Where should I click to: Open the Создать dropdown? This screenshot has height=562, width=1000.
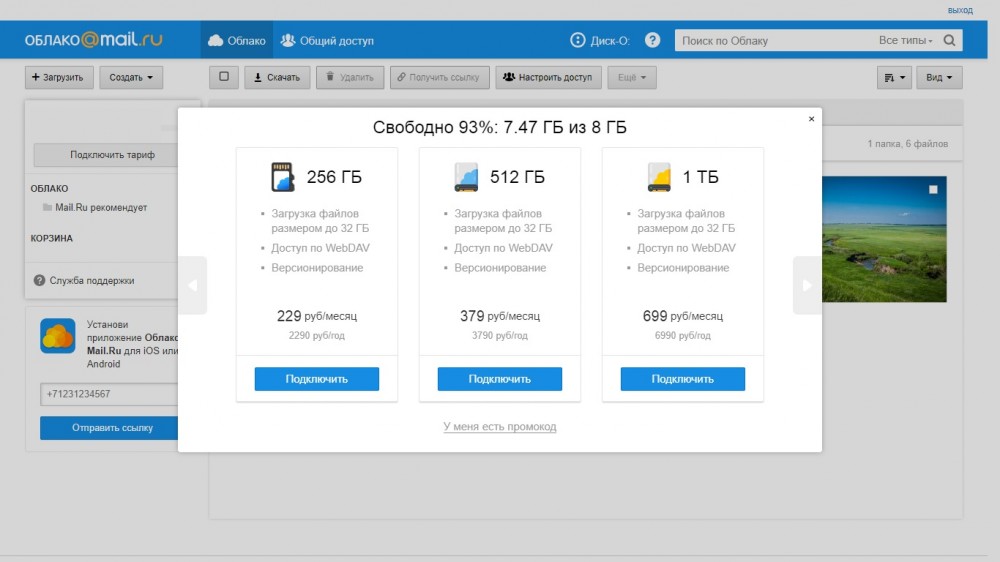click(131, 77)
